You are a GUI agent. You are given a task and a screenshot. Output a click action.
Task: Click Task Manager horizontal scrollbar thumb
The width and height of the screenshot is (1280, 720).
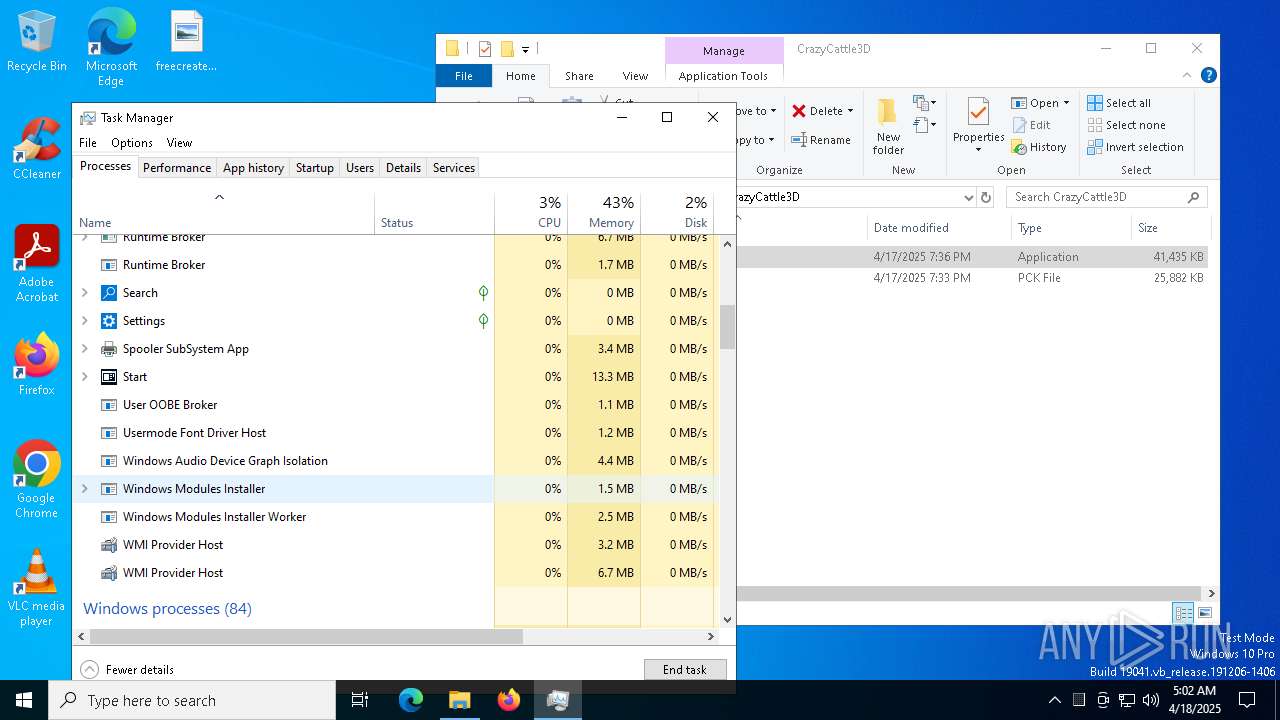[x=306, y=636]
